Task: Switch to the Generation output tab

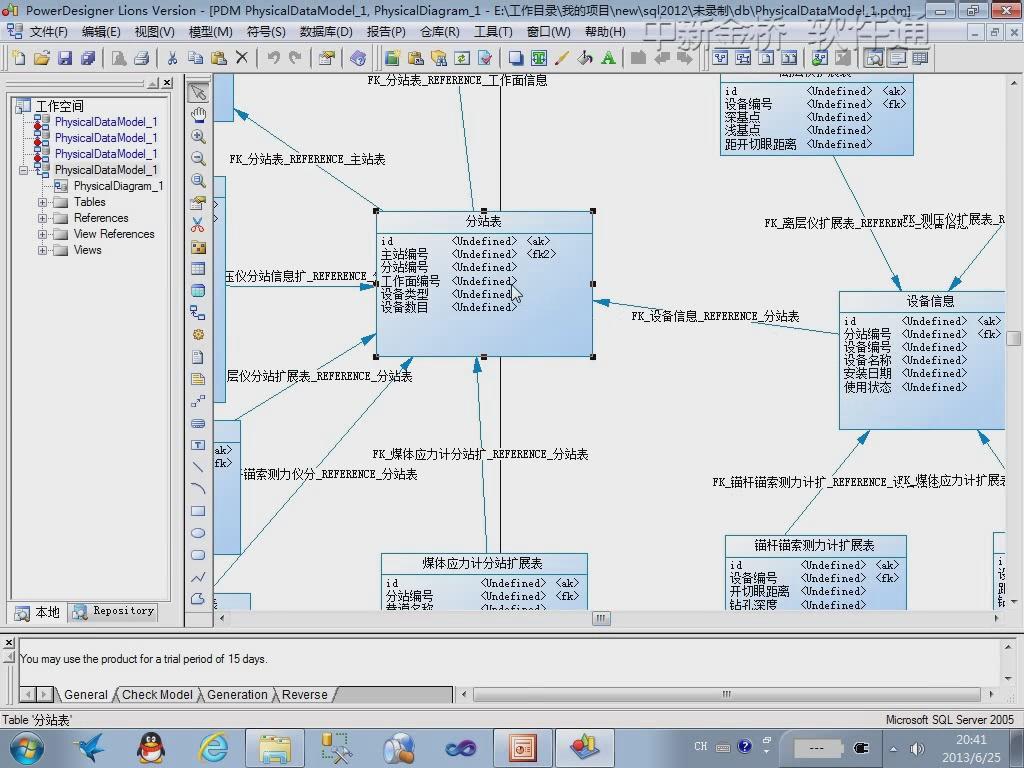Action: 237,695
